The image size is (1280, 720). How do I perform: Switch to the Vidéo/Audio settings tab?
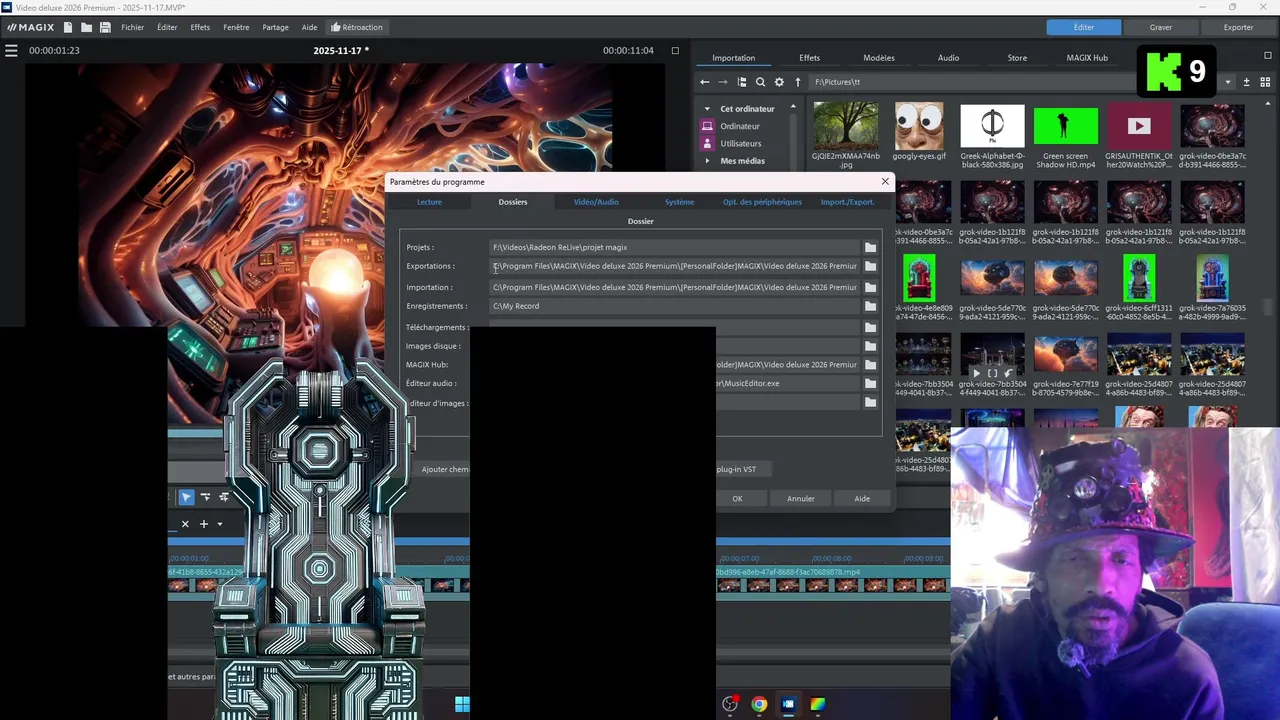click(x=596, y=202)
